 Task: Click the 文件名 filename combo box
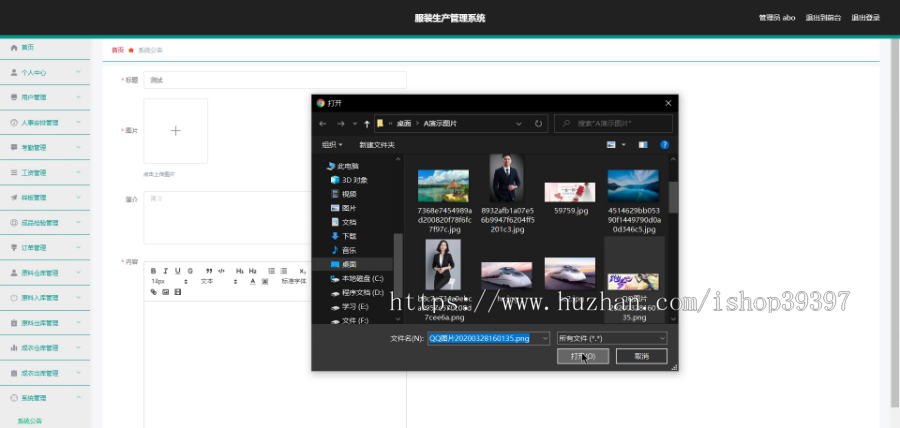point(488,338)
